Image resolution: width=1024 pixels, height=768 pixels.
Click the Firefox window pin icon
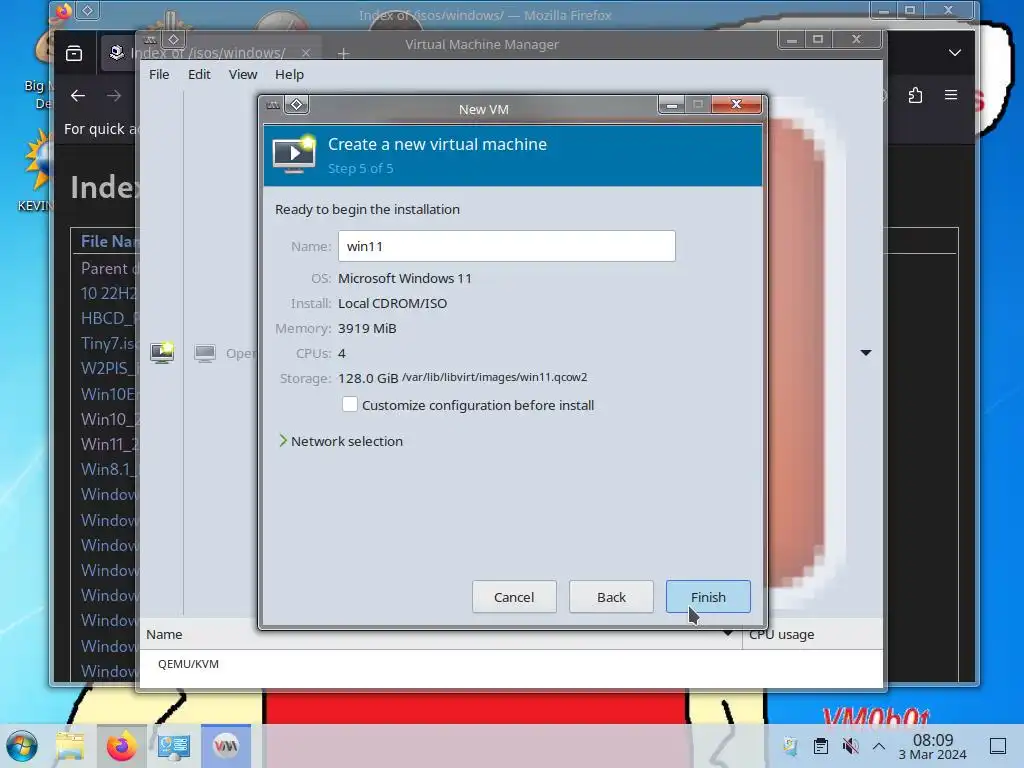tap(88, 10)
